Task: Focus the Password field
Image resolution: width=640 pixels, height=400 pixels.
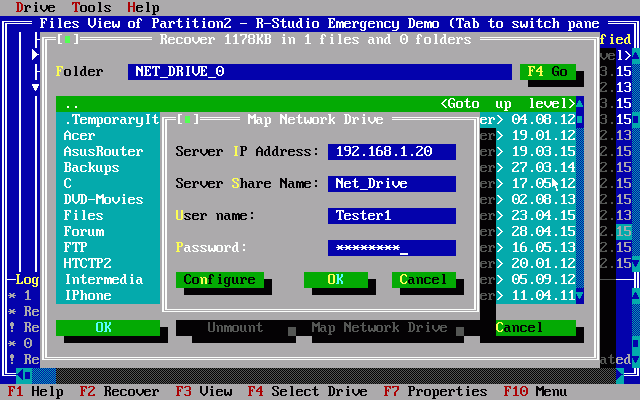Action: coord(392,248)
